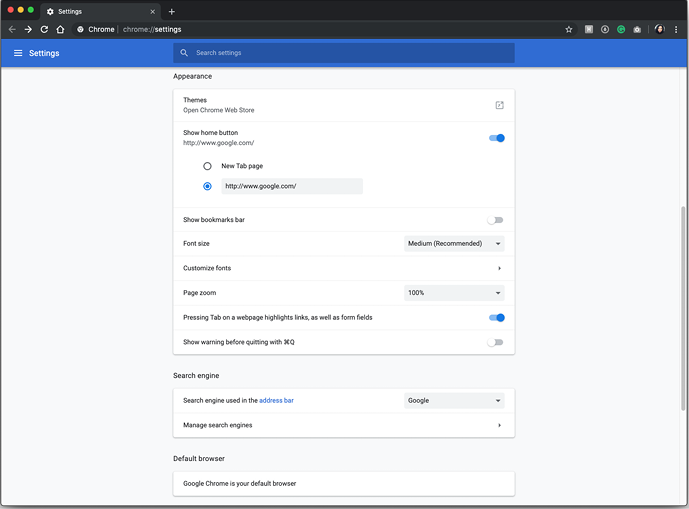Screen dimensions: 689x509
Task: Click the address bar link
Action: pyautogui.click(x=276, y=401)
